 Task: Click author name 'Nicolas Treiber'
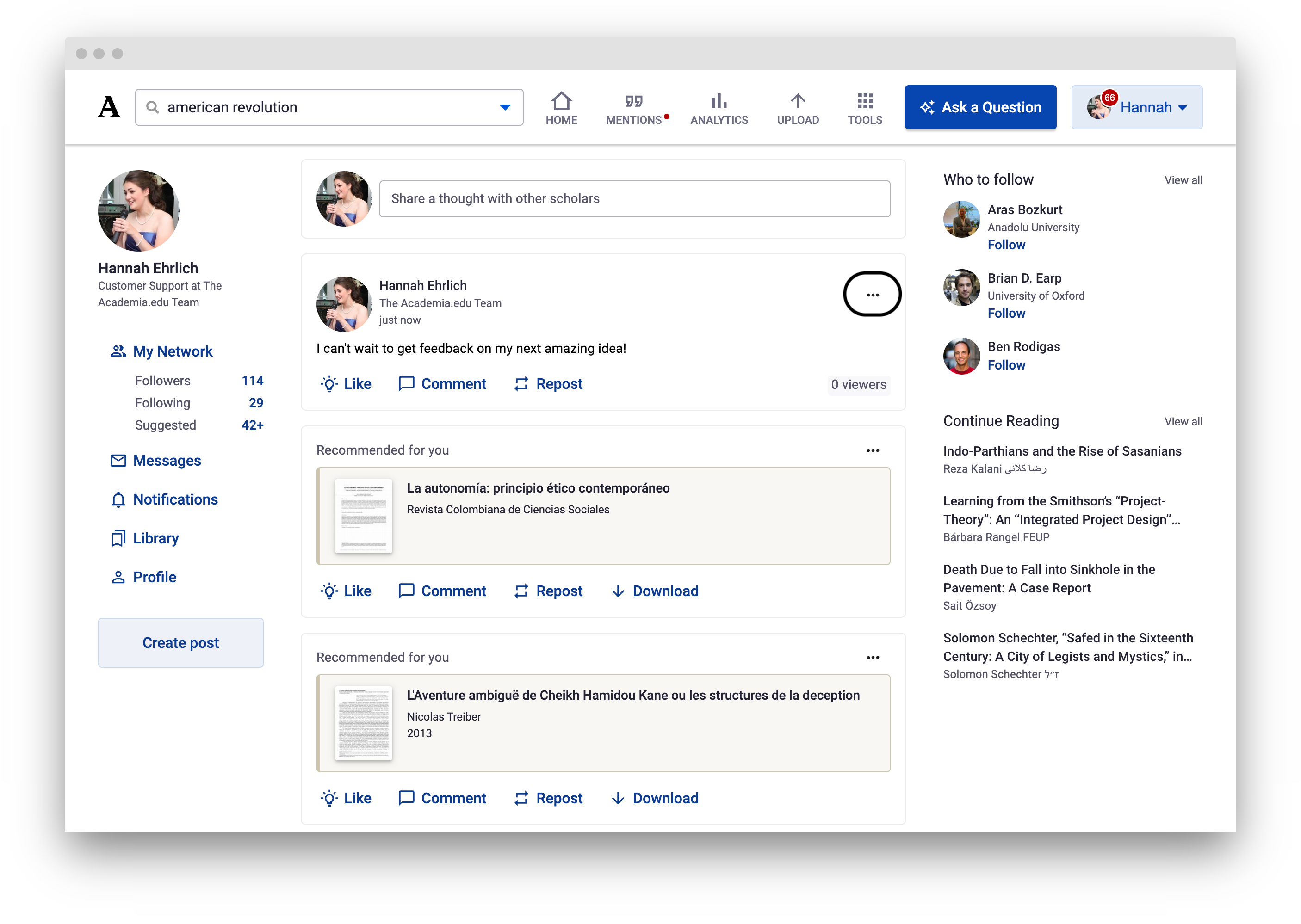click(444, 716)
